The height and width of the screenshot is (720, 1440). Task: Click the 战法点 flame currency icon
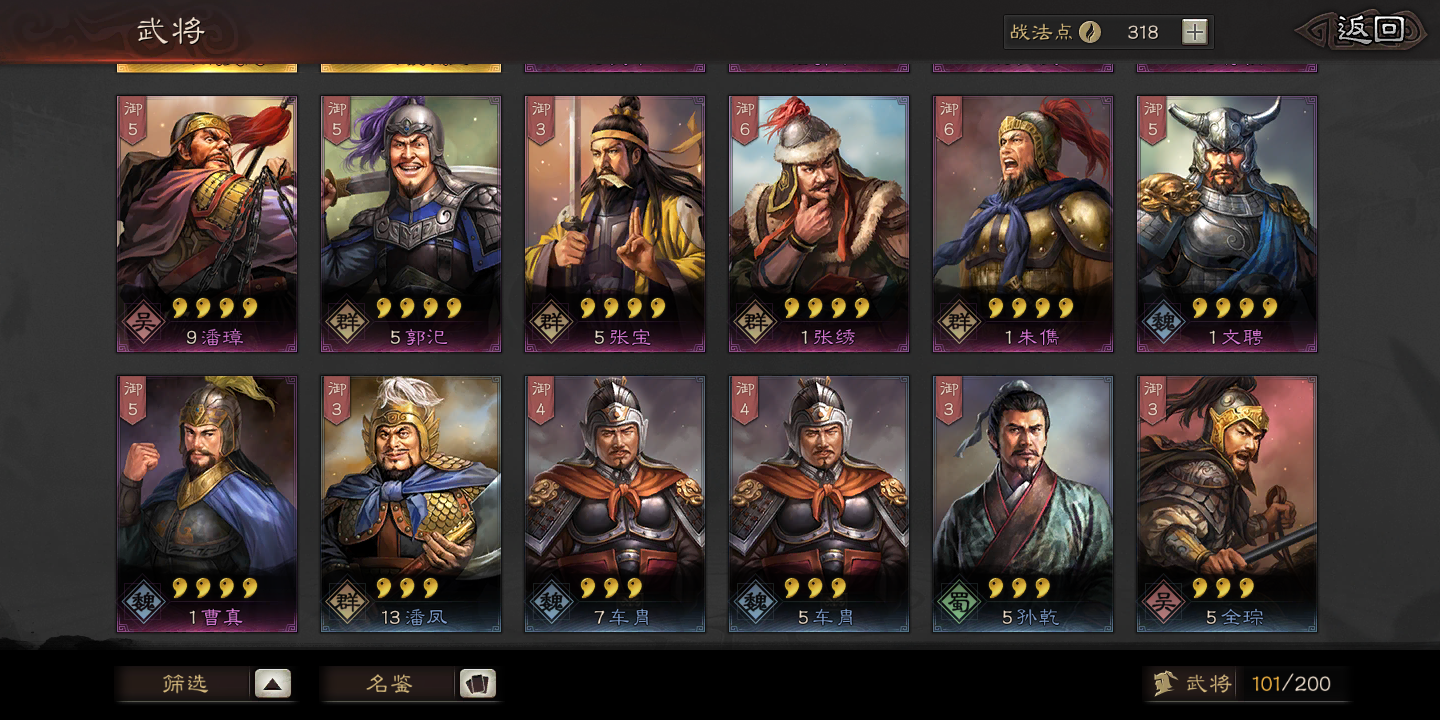coord(1090,32)
